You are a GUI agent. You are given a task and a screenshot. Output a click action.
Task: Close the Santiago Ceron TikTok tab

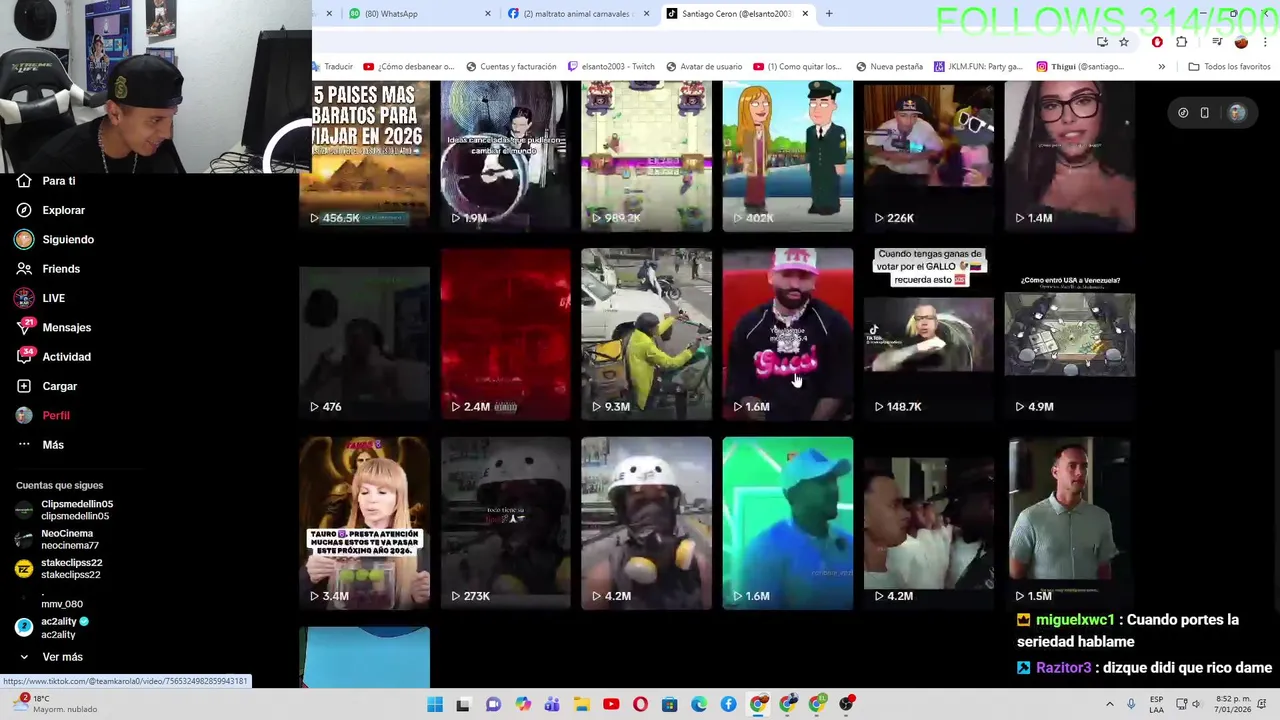coord(804,14)
